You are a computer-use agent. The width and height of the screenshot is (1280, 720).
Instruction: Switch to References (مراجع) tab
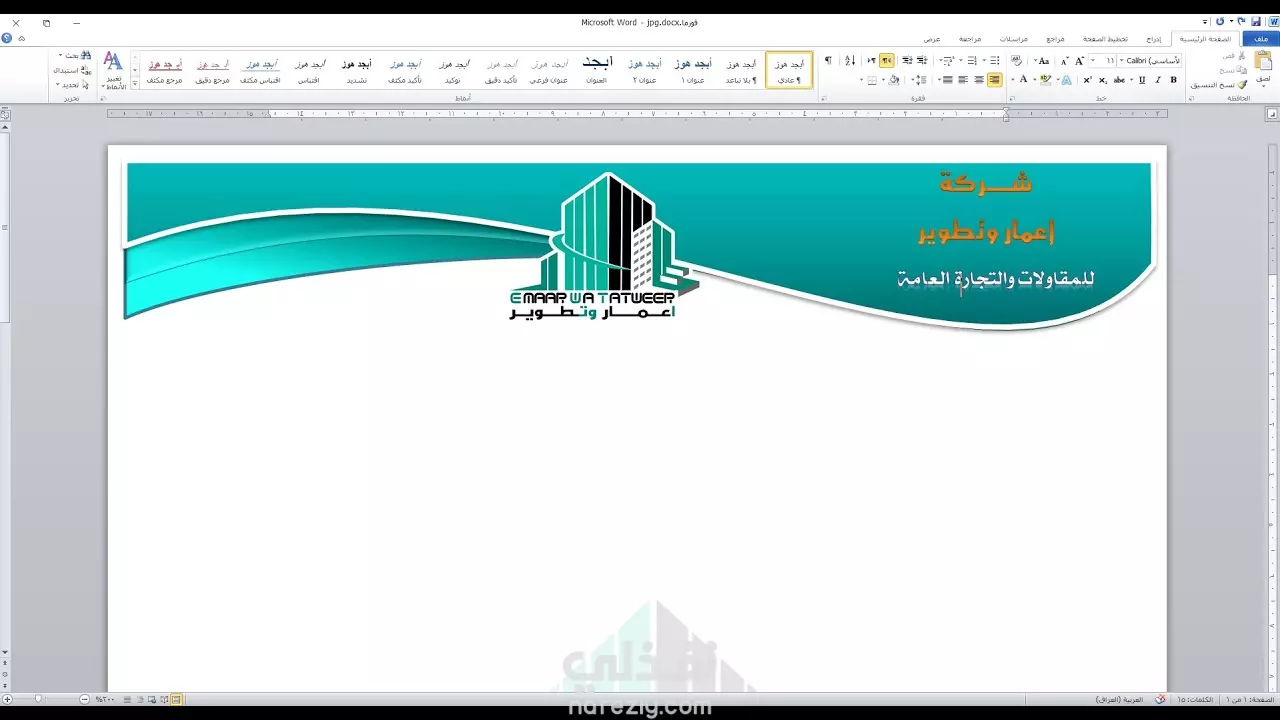point(1055,39)
